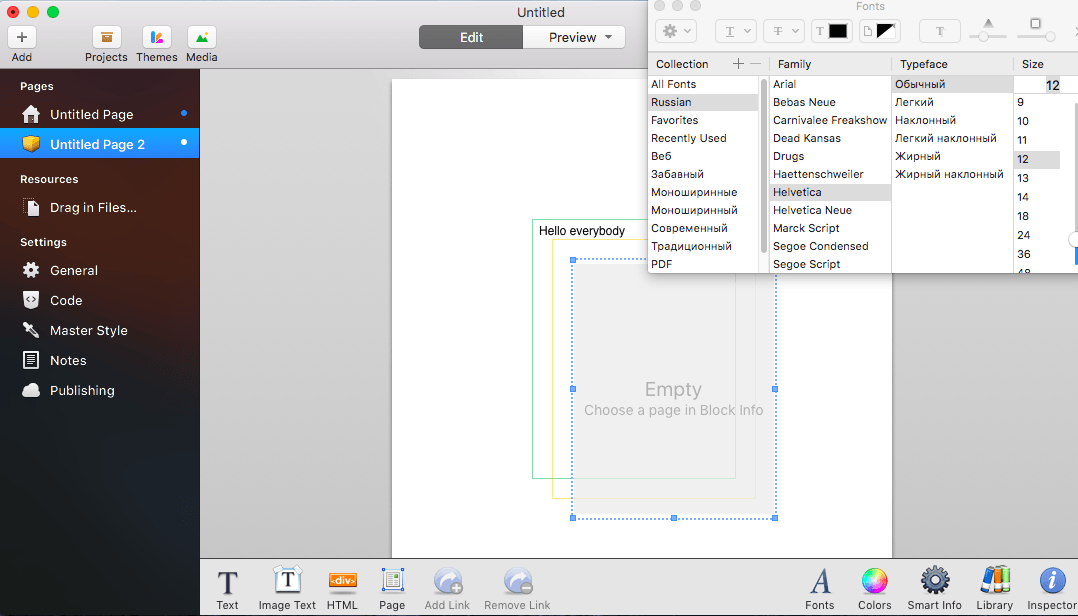
Task: Open the gear actions menu in Fonts
Action: click(676, 31)
